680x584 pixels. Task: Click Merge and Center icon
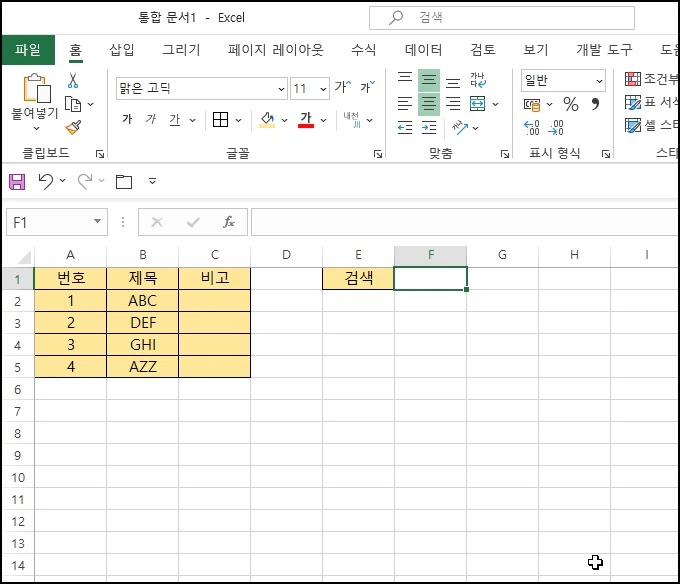coord(477,104)
